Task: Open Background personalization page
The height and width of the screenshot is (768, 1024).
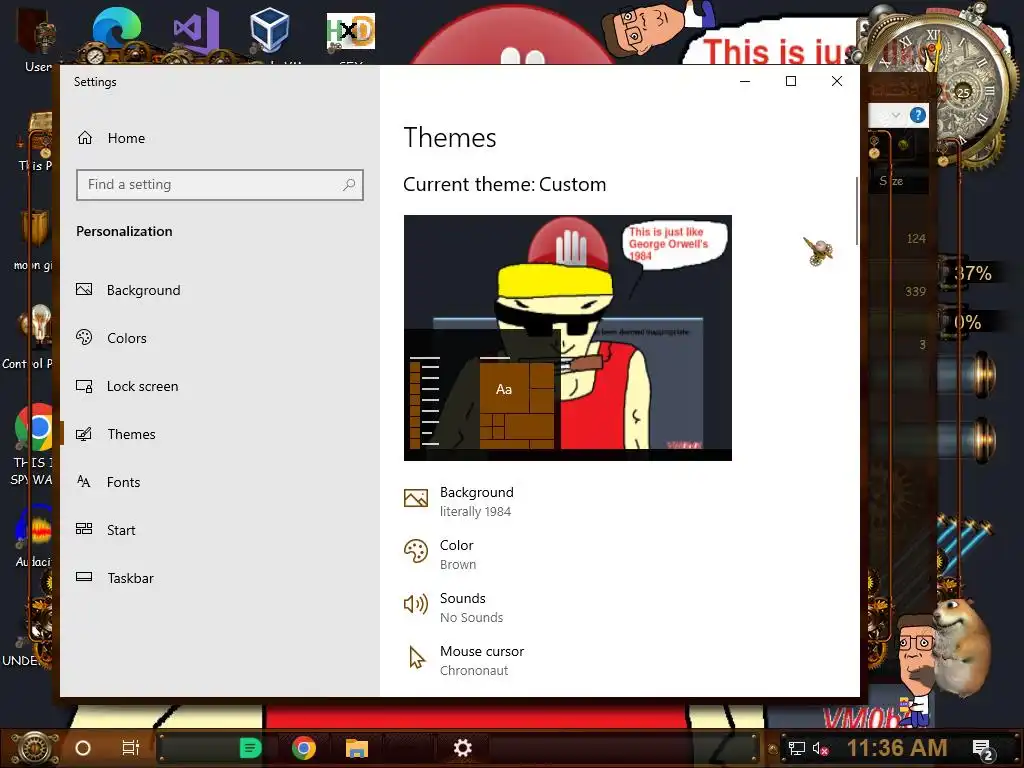Action: pyautogui.click(x=129, y=290)
